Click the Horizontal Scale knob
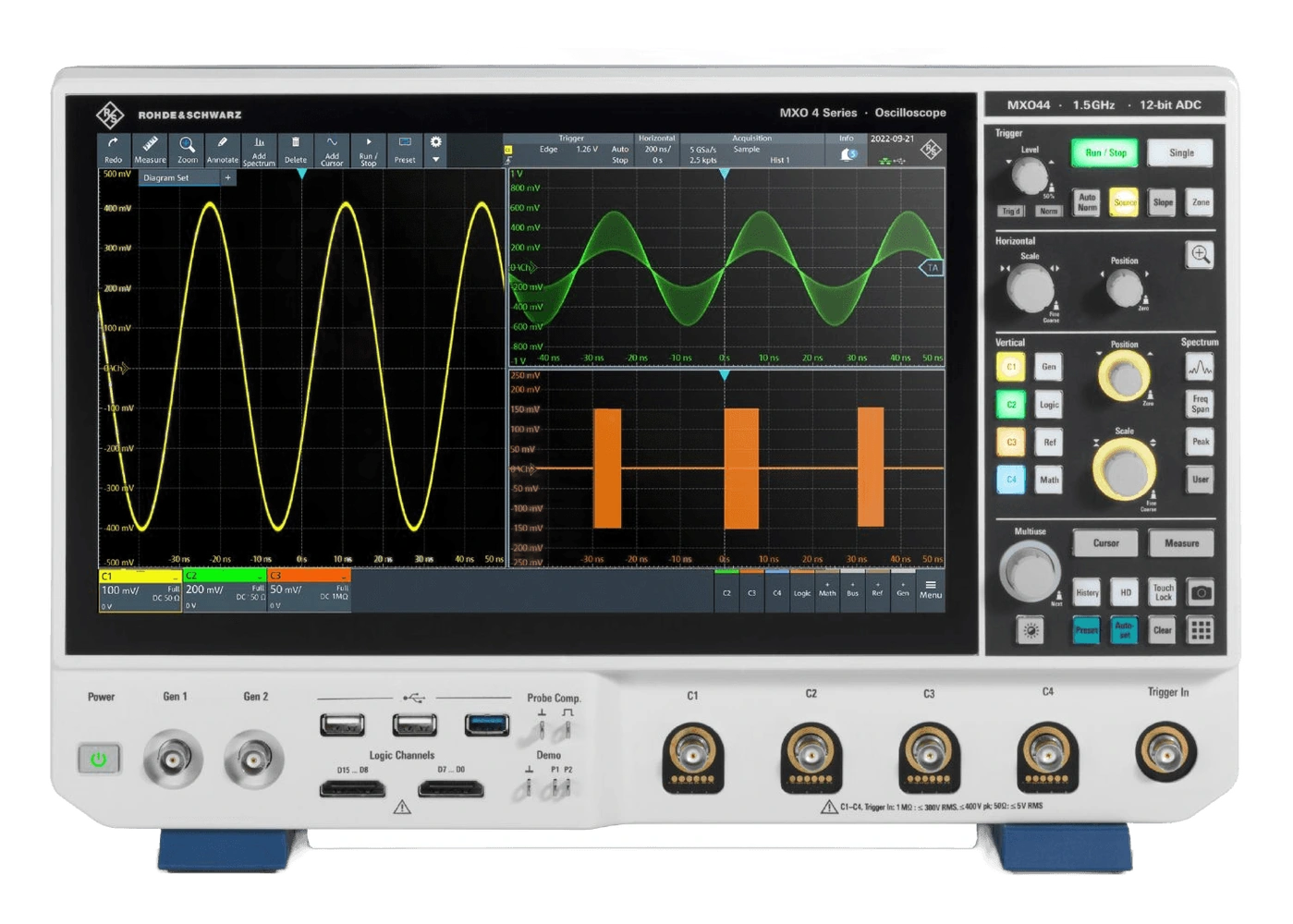The image size is (1293, 924). (1030, 287)
